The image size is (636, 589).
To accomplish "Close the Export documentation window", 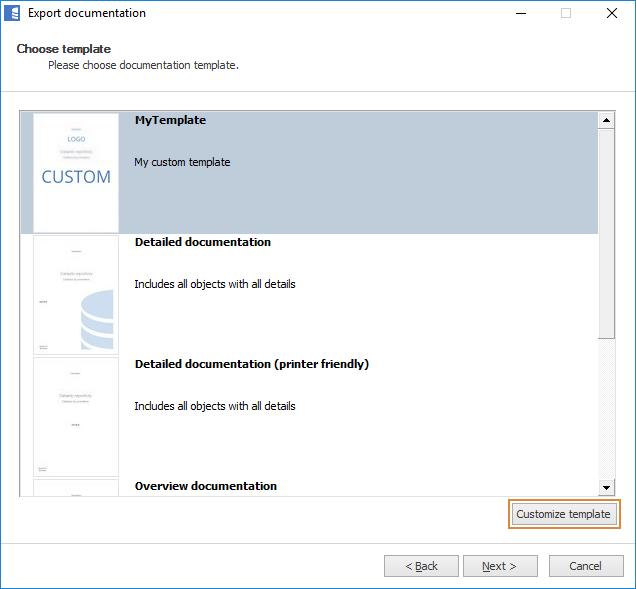I will pos(611,14).
